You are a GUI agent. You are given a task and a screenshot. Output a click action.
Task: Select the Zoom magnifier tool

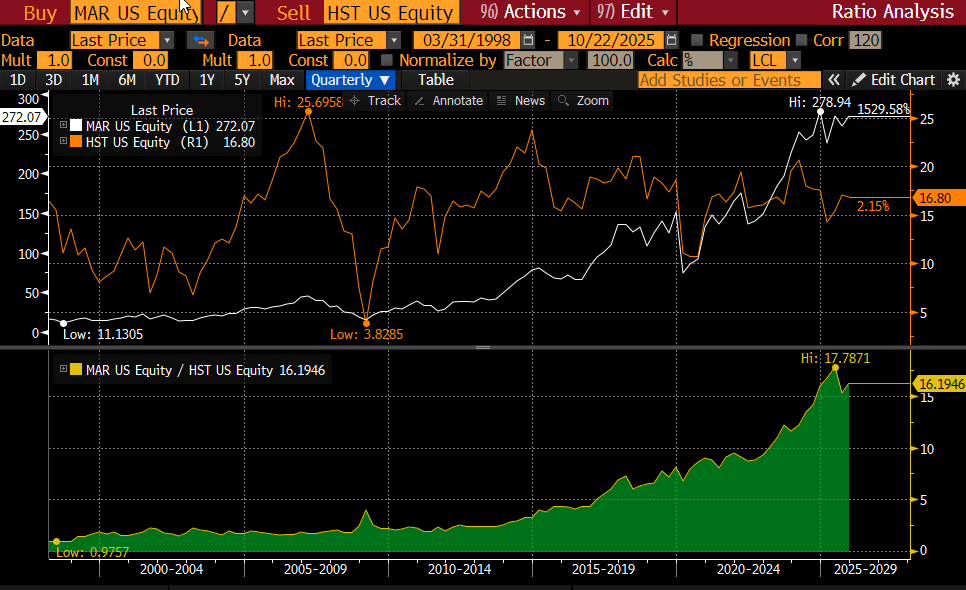582,100
